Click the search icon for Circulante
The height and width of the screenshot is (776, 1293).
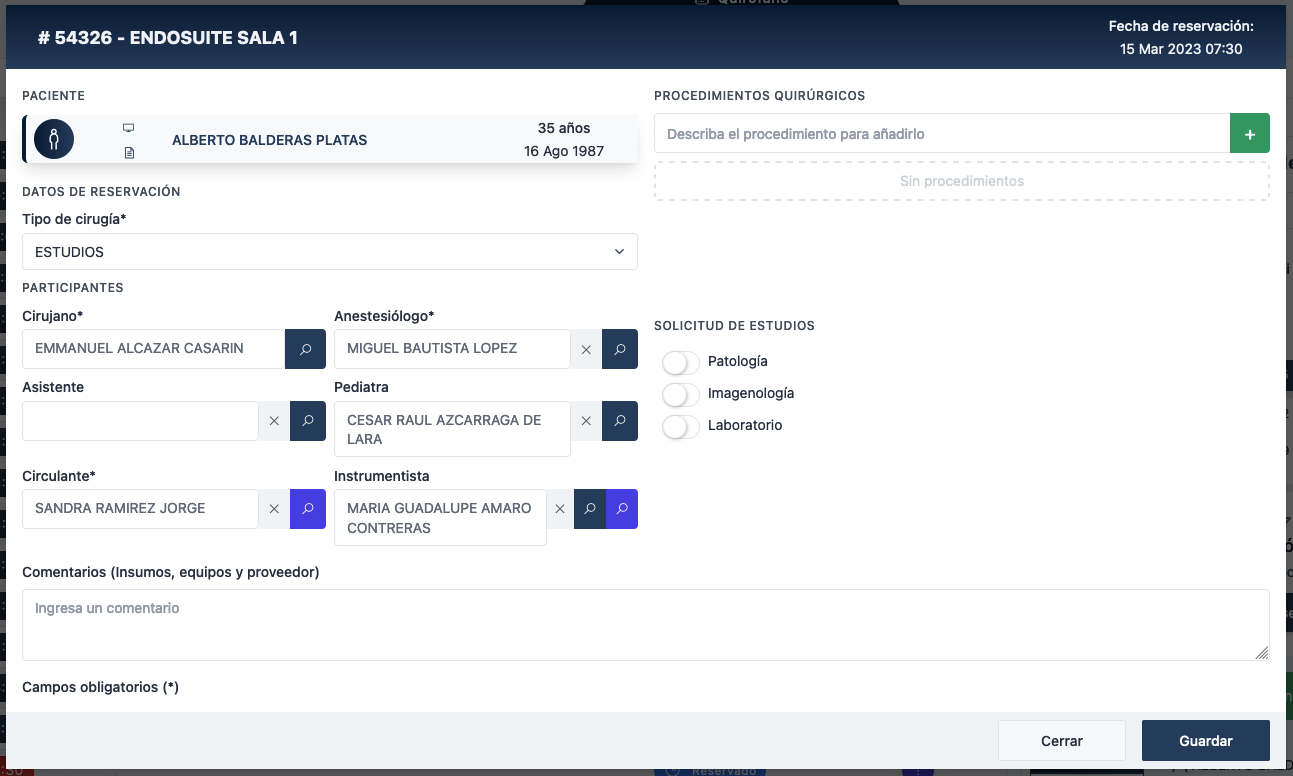click(x=308, y=509)
